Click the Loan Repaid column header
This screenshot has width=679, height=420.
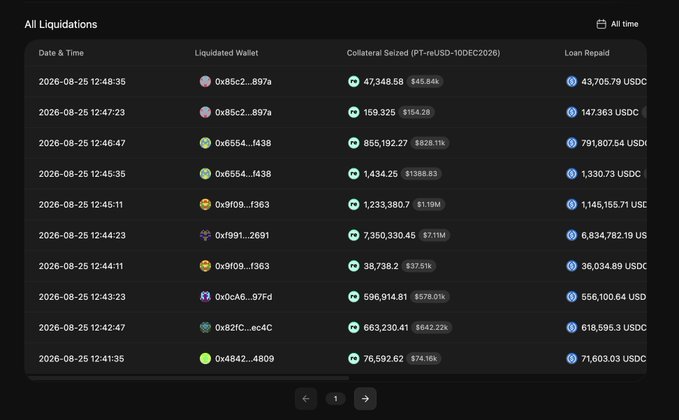coord(587,53)
